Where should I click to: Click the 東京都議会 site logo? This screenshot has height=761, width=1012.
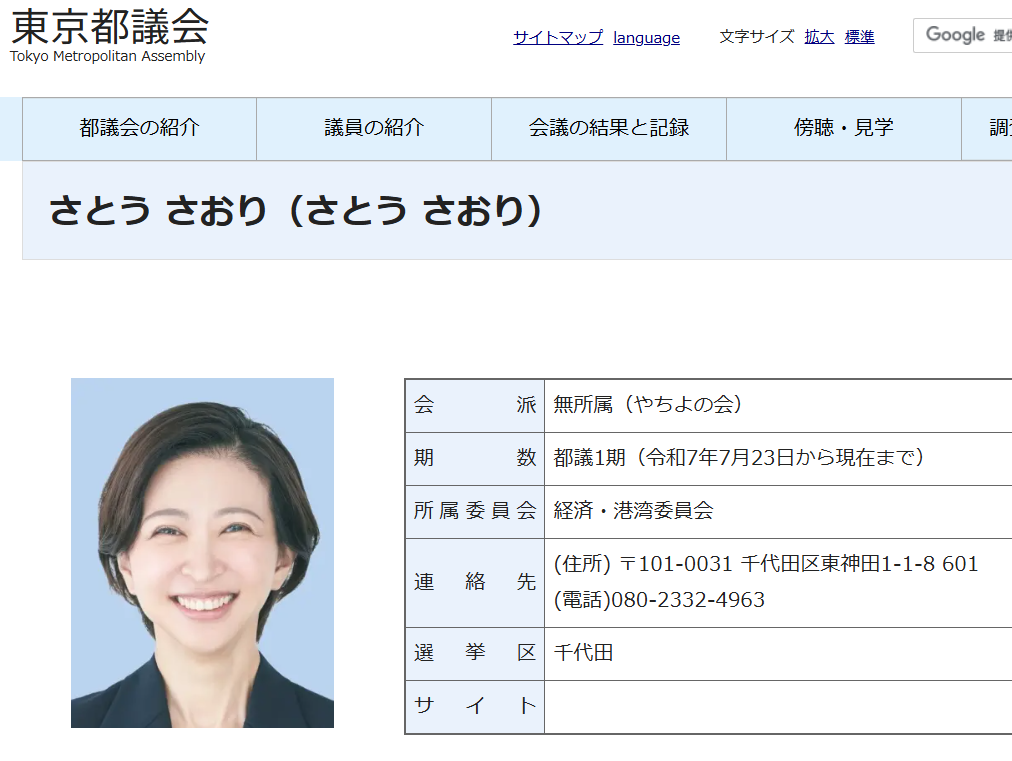coord(109,34)
